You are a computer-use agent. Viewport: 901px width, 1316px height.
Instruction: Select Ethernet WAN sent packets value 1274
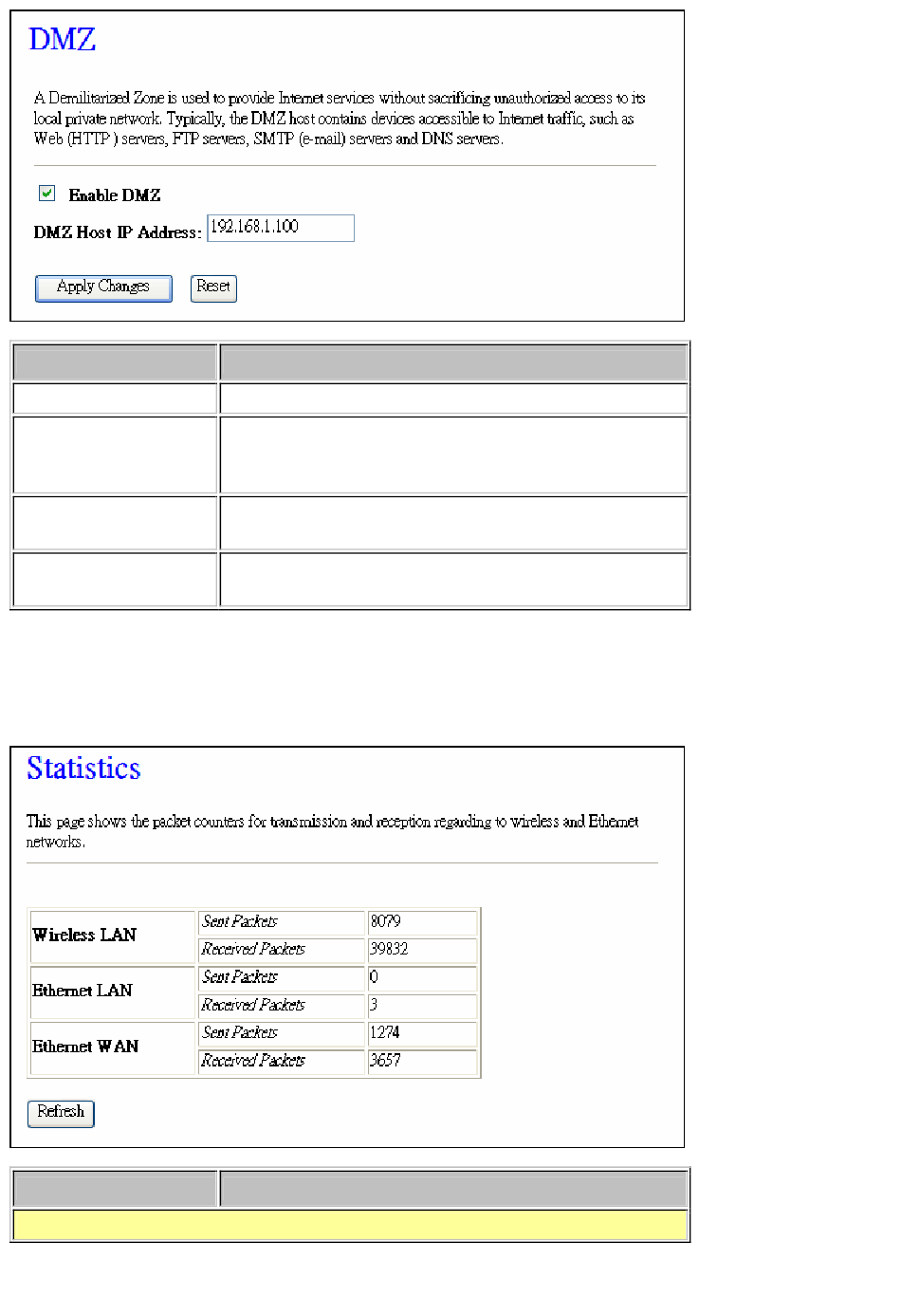(x=385, y=1032)
